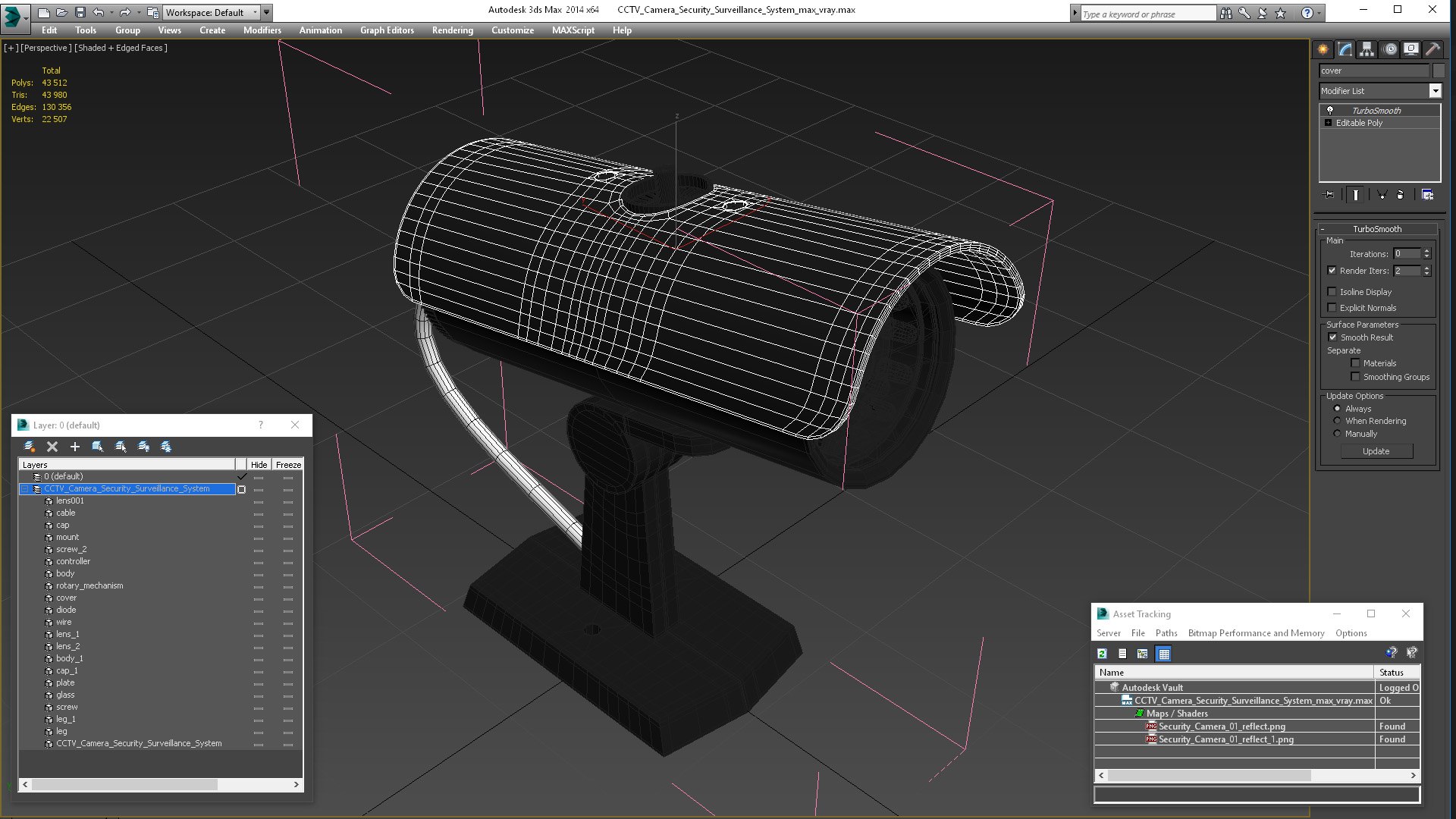The height and width of the screenshot is (819, 1456).
Task: Click Remove modifier trash icon
Action: tap(1400, 195)
